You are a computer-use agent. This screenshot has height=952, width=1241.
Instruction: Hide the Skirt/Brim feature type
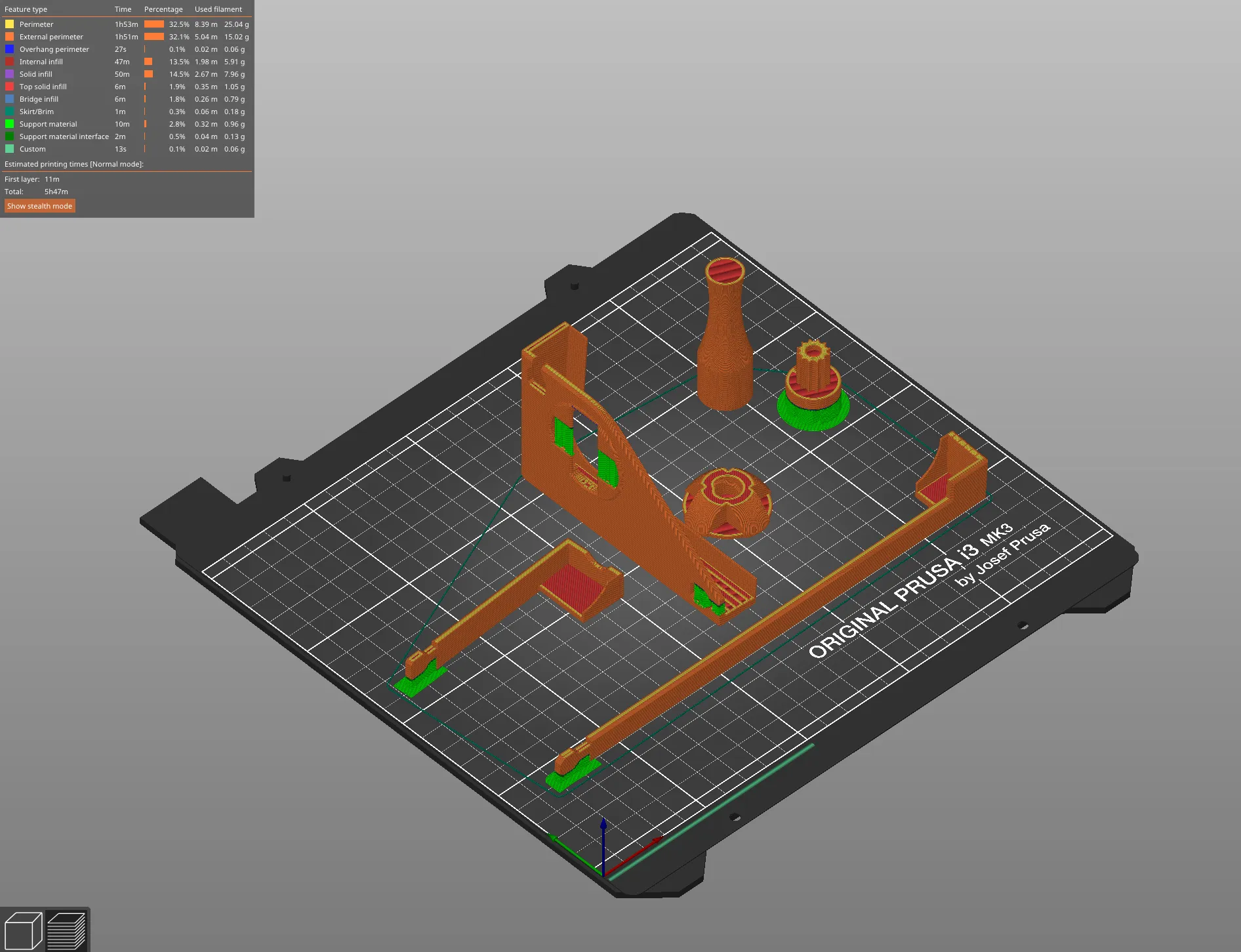[36, 112]
